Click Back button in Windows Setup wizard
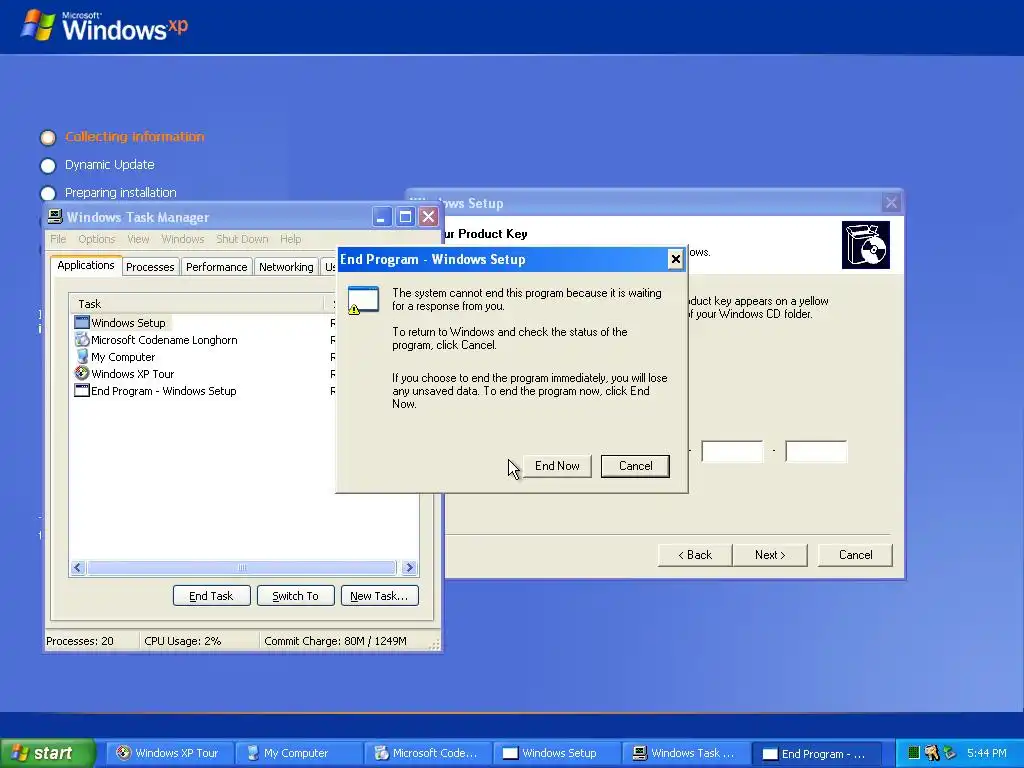Viewport: 1024px width, 768px height. click(695, 555)
